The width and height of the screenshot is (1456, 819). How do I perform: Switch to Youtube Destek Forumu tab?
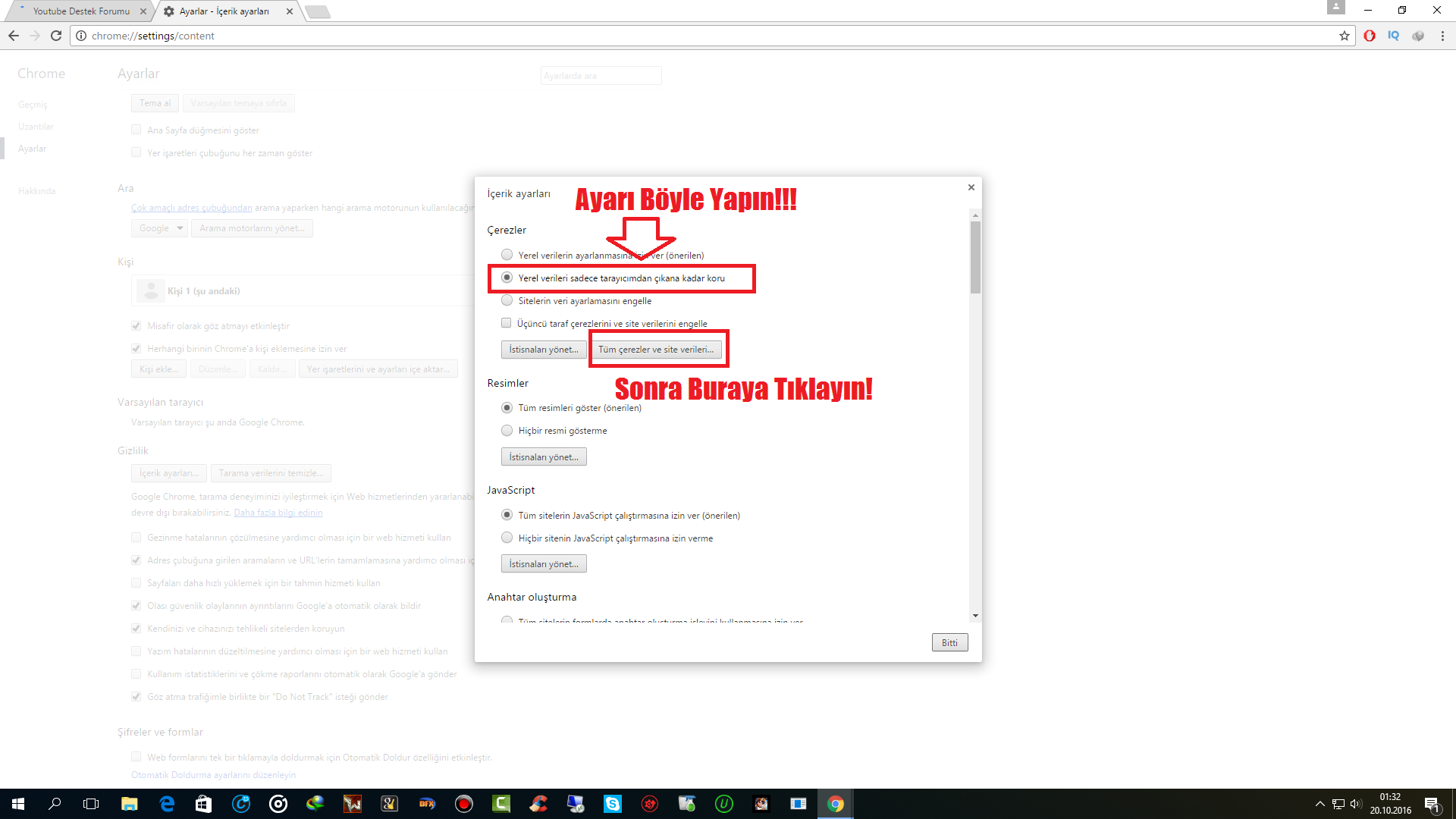tap(80, 11)
